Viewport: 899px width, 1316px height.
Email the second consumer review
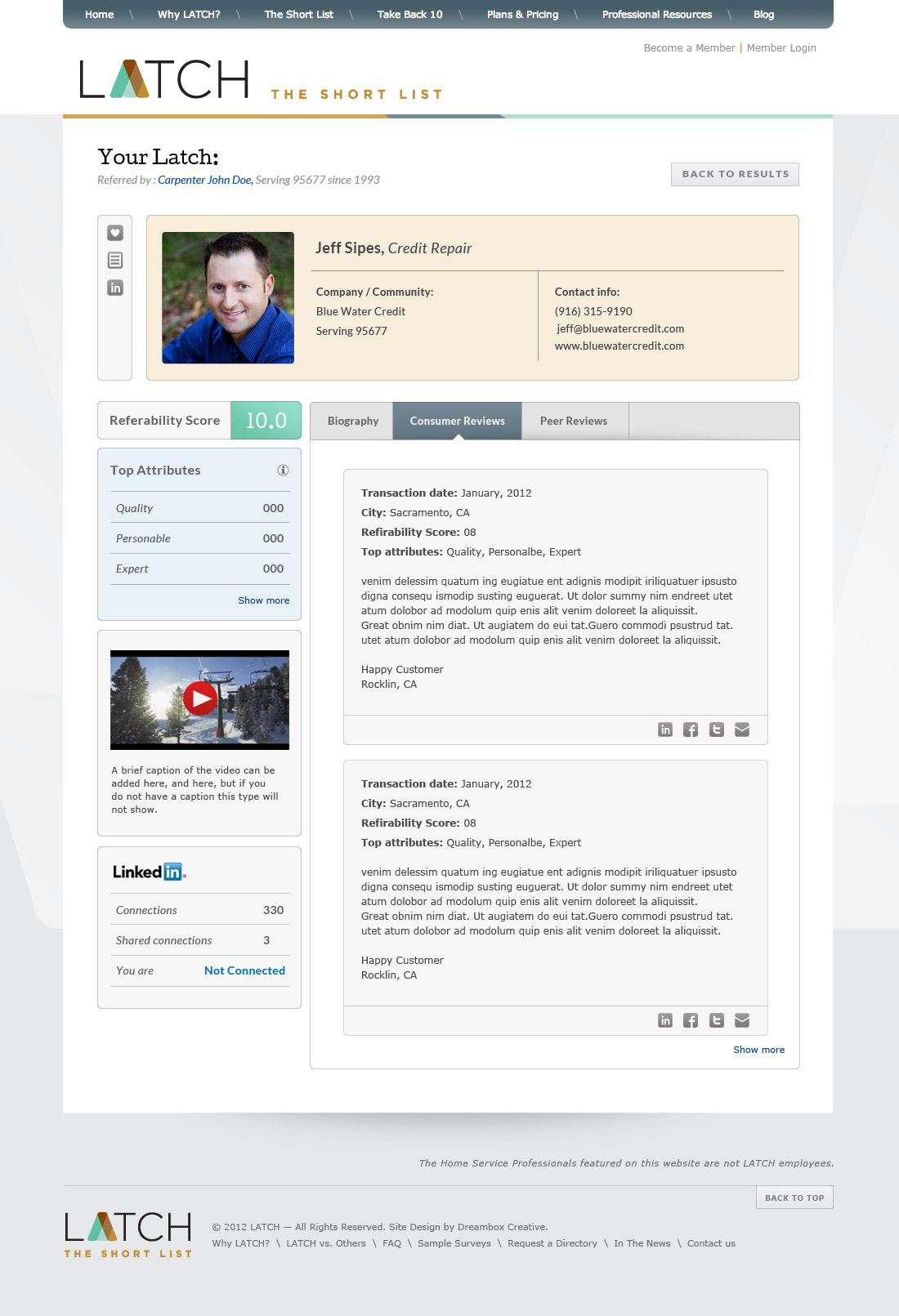742,1020
